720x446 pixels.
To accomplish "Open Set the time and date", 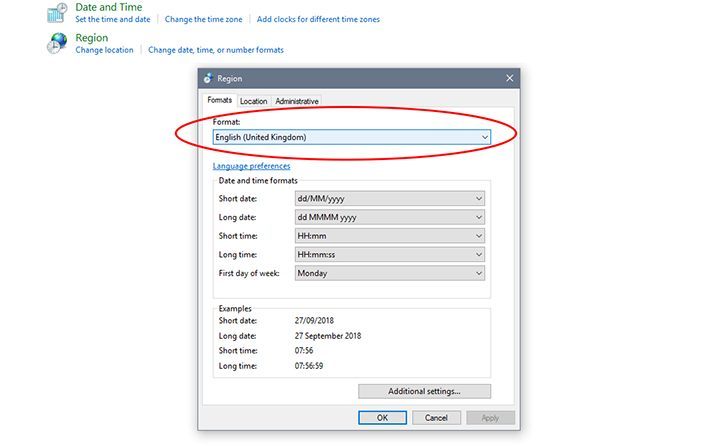I will [112, 19].
